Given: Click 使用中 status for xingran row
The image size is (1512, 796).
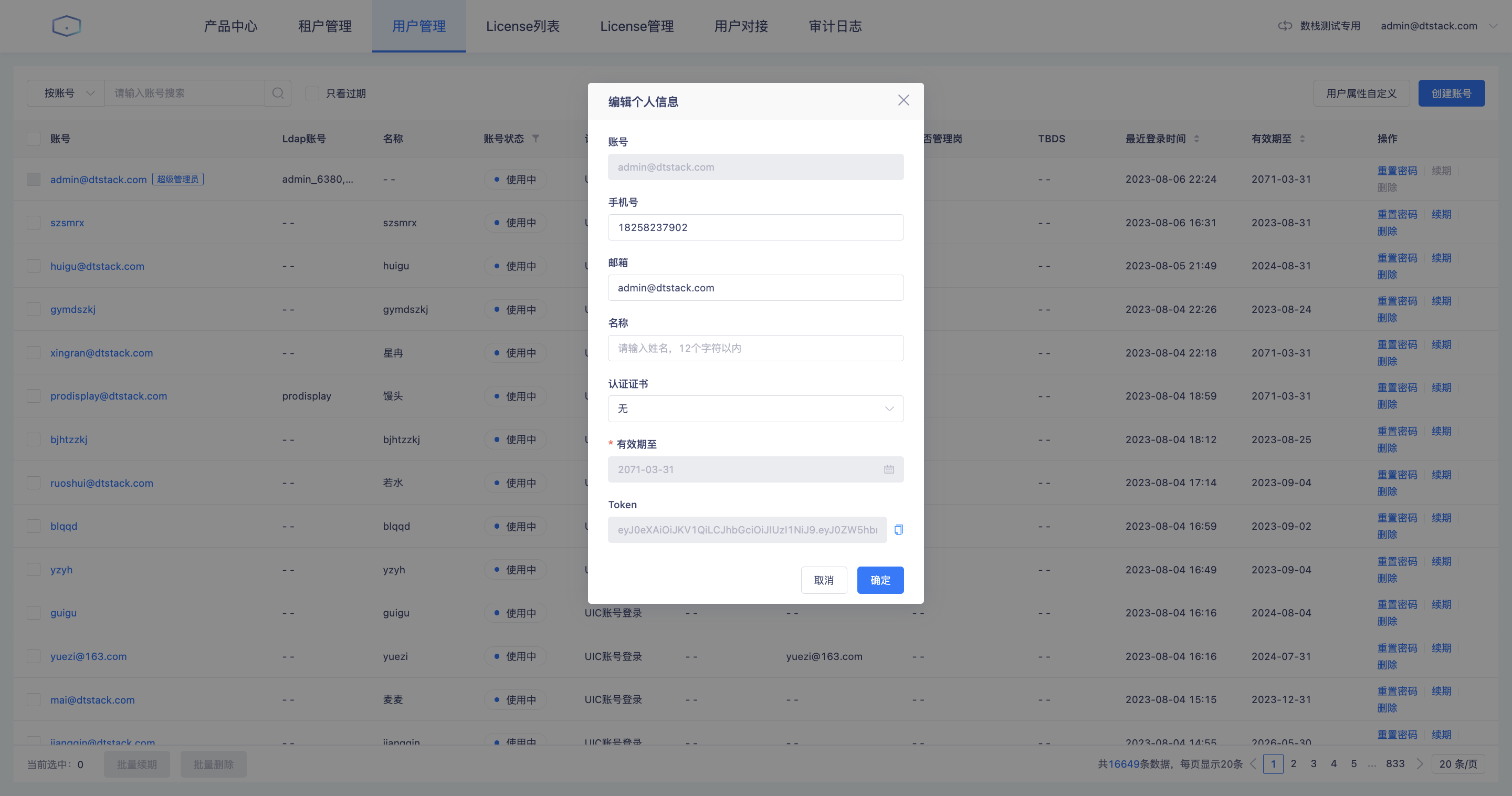Looking at the screenshot, I should [516, 353].
